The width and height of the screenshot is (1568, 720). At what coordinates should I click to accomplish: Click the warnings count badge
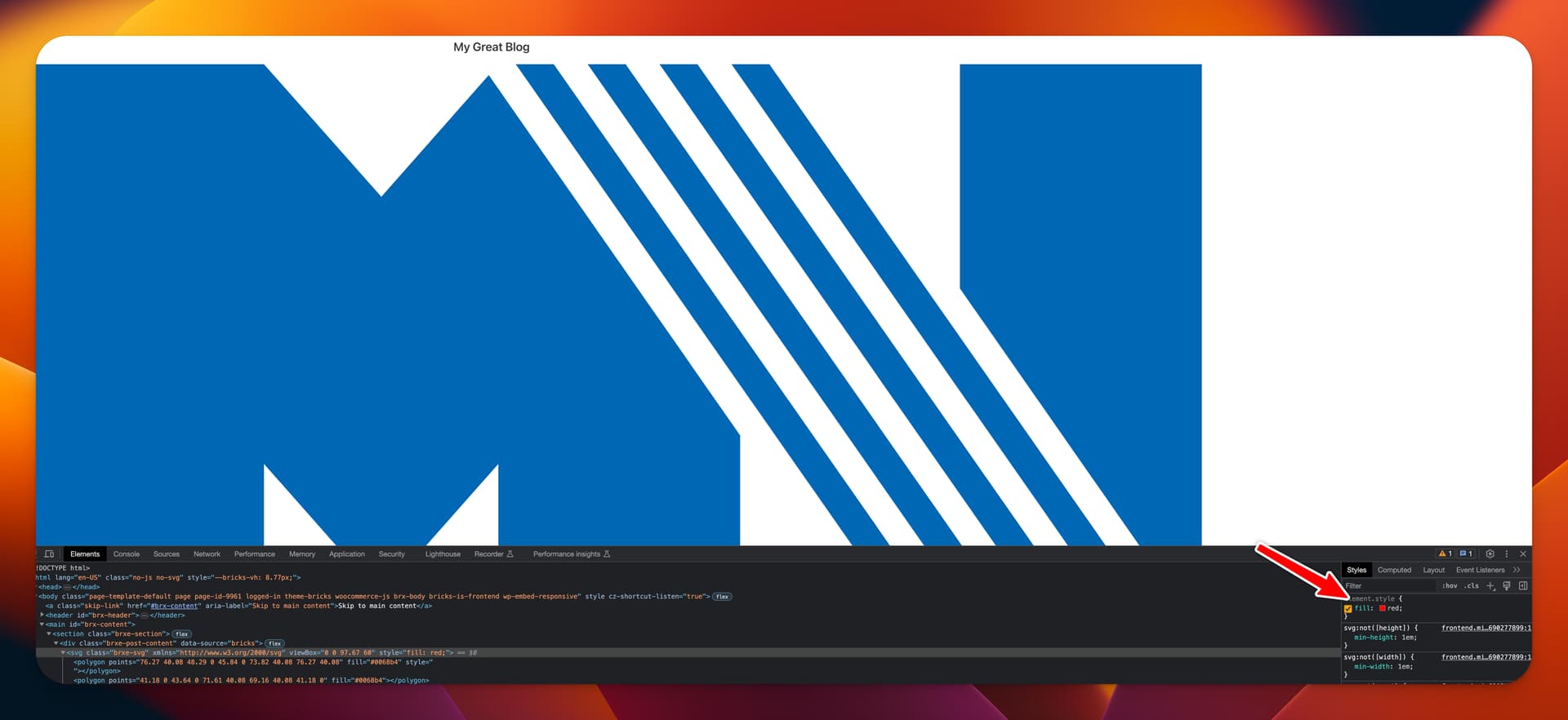tap(1445, 553)
